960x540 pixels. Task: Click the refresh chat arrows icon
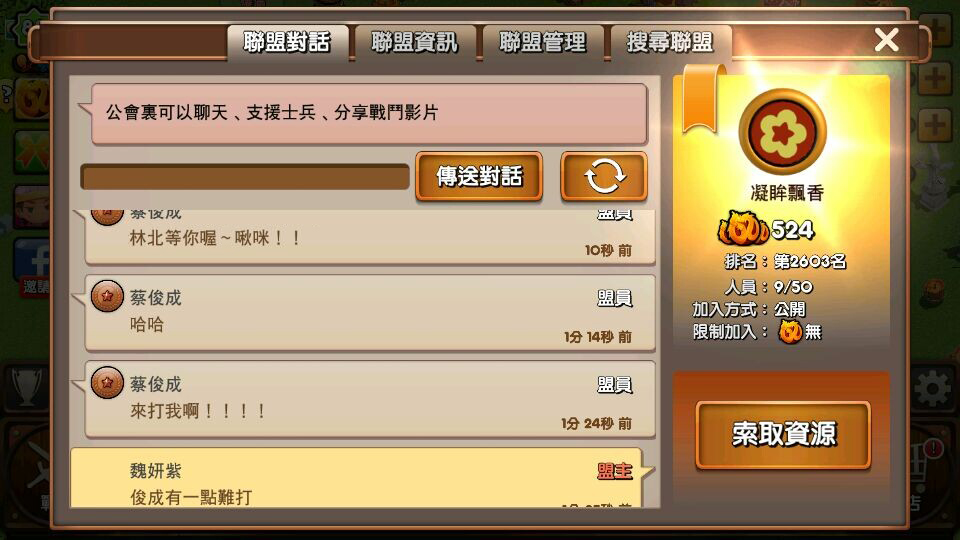[x=604, y=176]
